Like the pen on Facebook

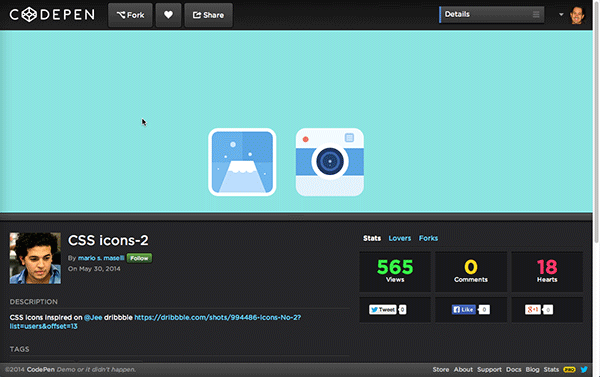click(464, 310)
